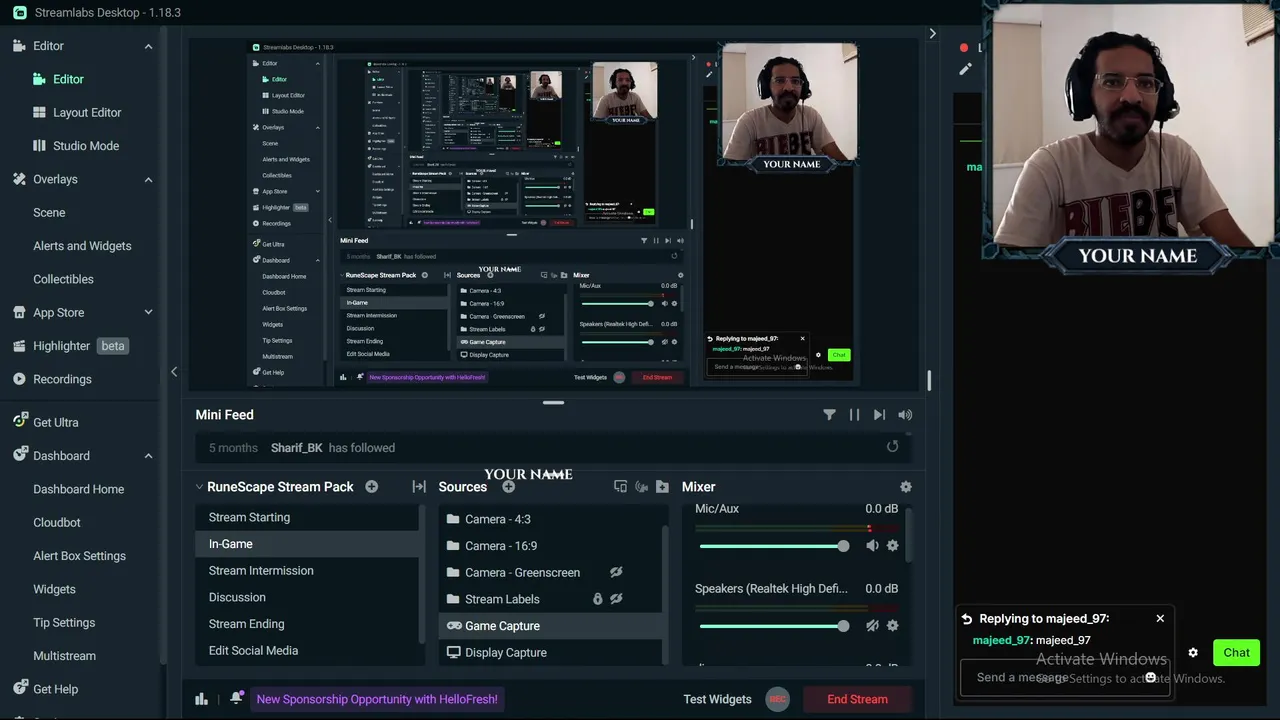Open the HelloFresh sponsorship notification
This screenshot has height=720, width=1280.
pyautogui.click(x=377, y=699)
